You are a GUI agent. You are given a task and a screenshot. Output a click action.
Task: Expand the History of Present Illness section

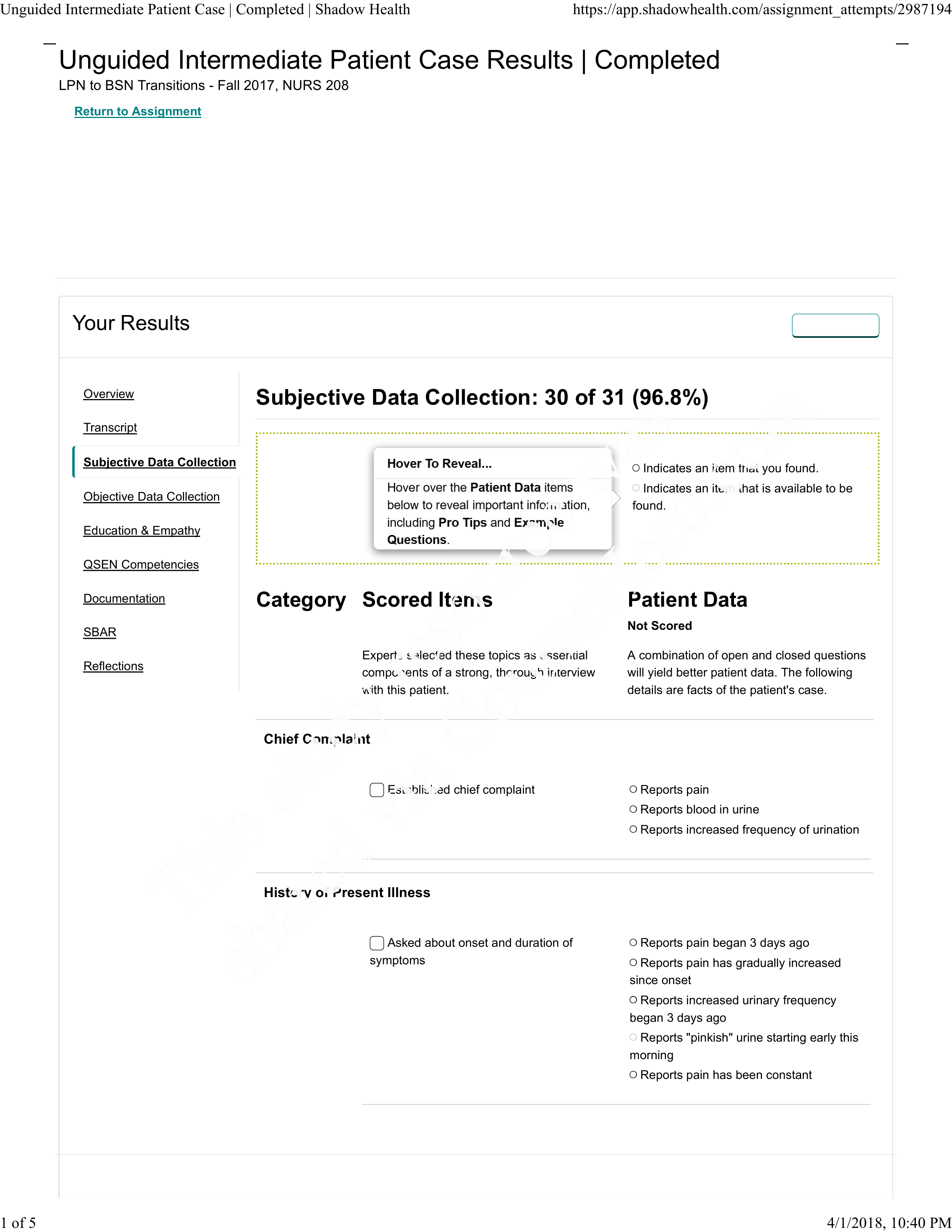(343, 892)
